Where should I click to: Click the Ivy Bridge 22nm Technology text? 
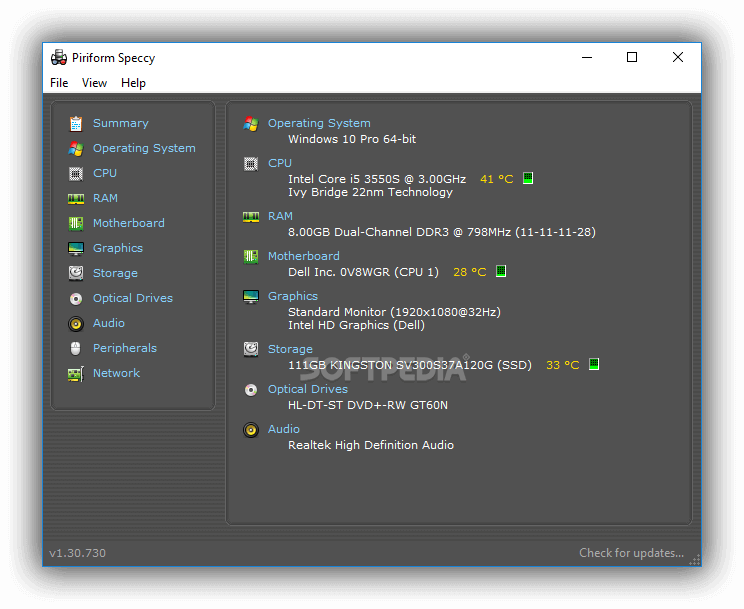pos(371,192)
